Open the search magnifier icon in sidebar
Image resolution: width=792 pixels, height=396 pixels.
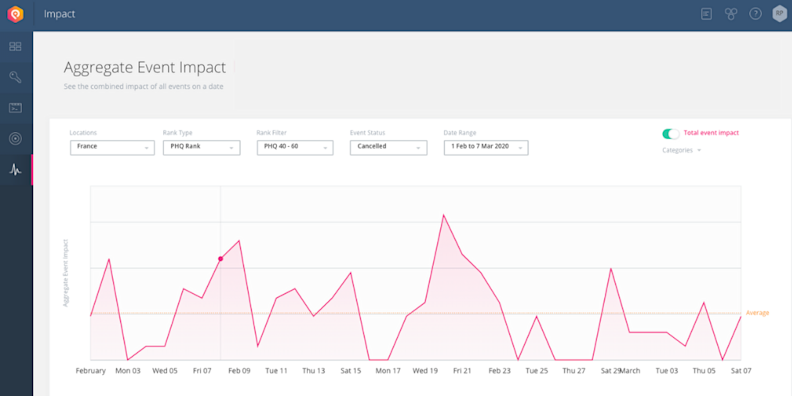pos(15,77)
